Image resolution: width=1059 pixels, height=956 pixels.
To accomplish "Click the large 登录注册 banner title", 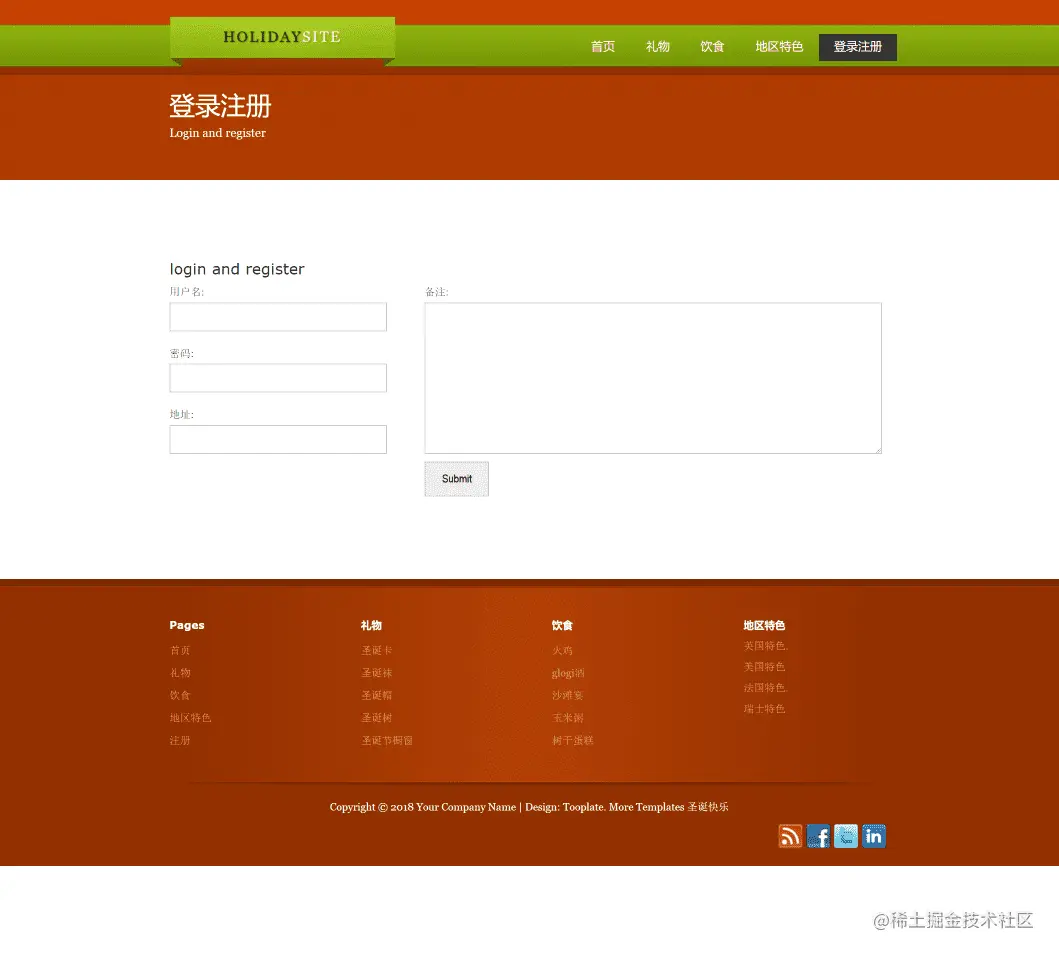I will 220,106.
